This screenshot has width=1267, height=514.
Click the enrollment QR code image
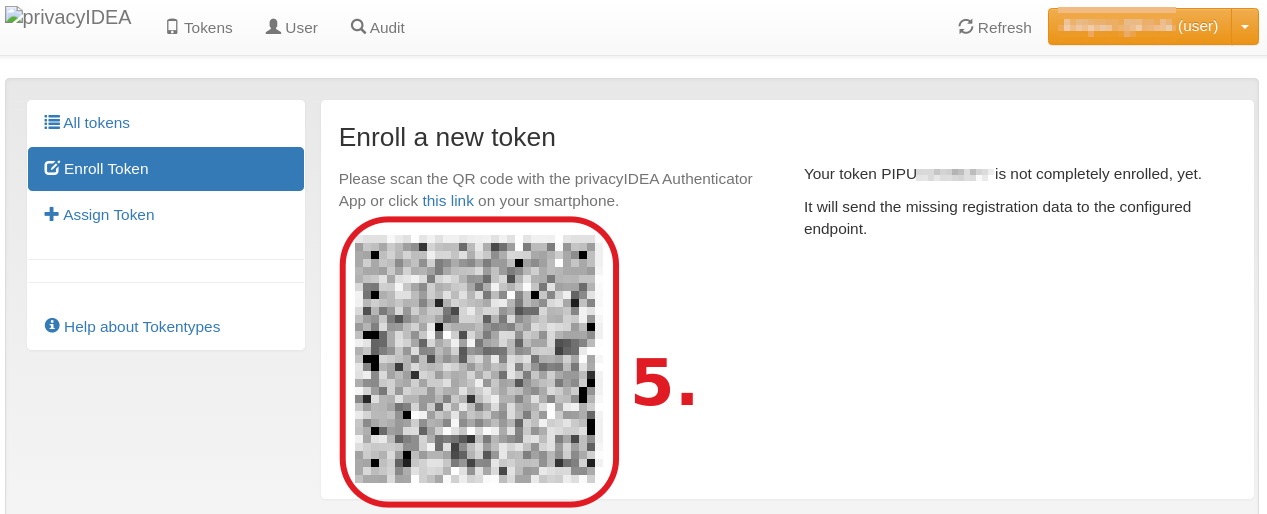479,358
